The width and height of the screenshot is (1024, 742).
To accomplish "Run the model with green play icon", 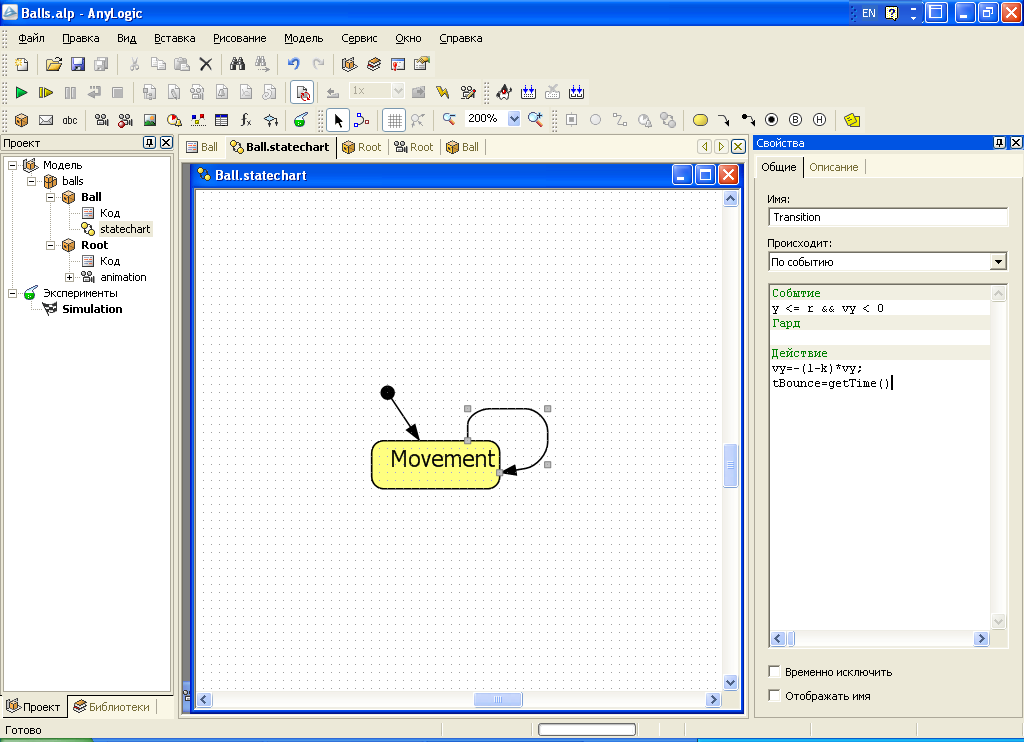I will click(x=21, y=92).
